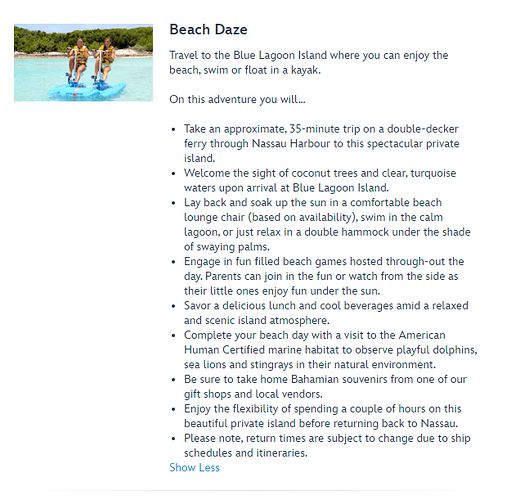Click the return times subject to change note
This screenshot has height=500, width=511.
[327, 446]
